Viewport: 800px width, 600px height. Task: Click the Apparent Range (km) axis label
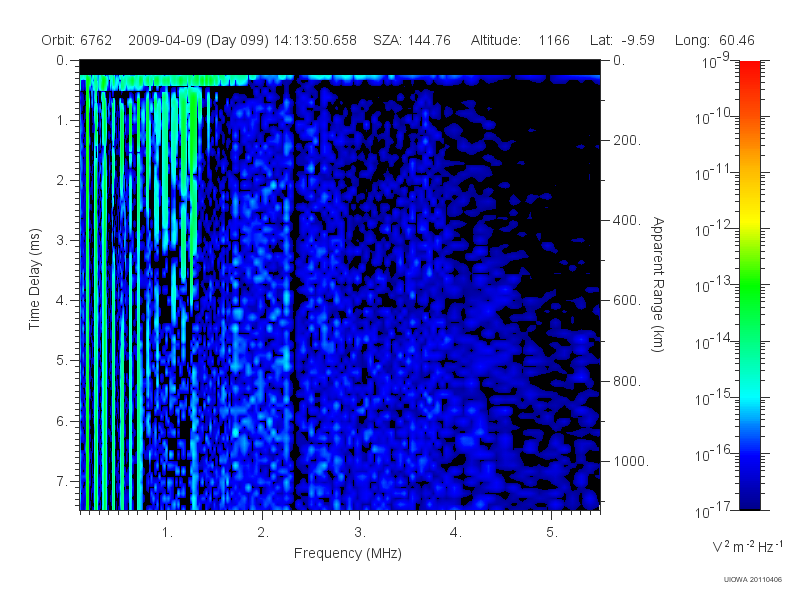tap(658, 284)
